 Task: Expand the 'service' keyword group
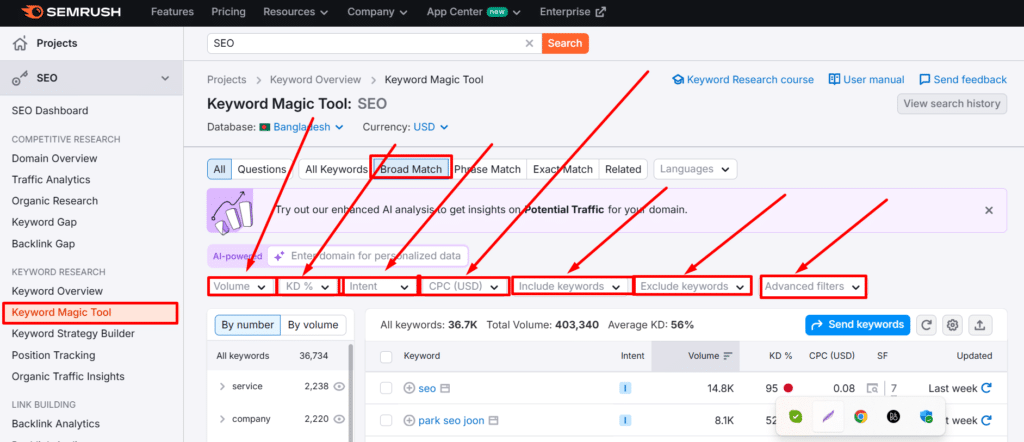click(x=223, y=387)
